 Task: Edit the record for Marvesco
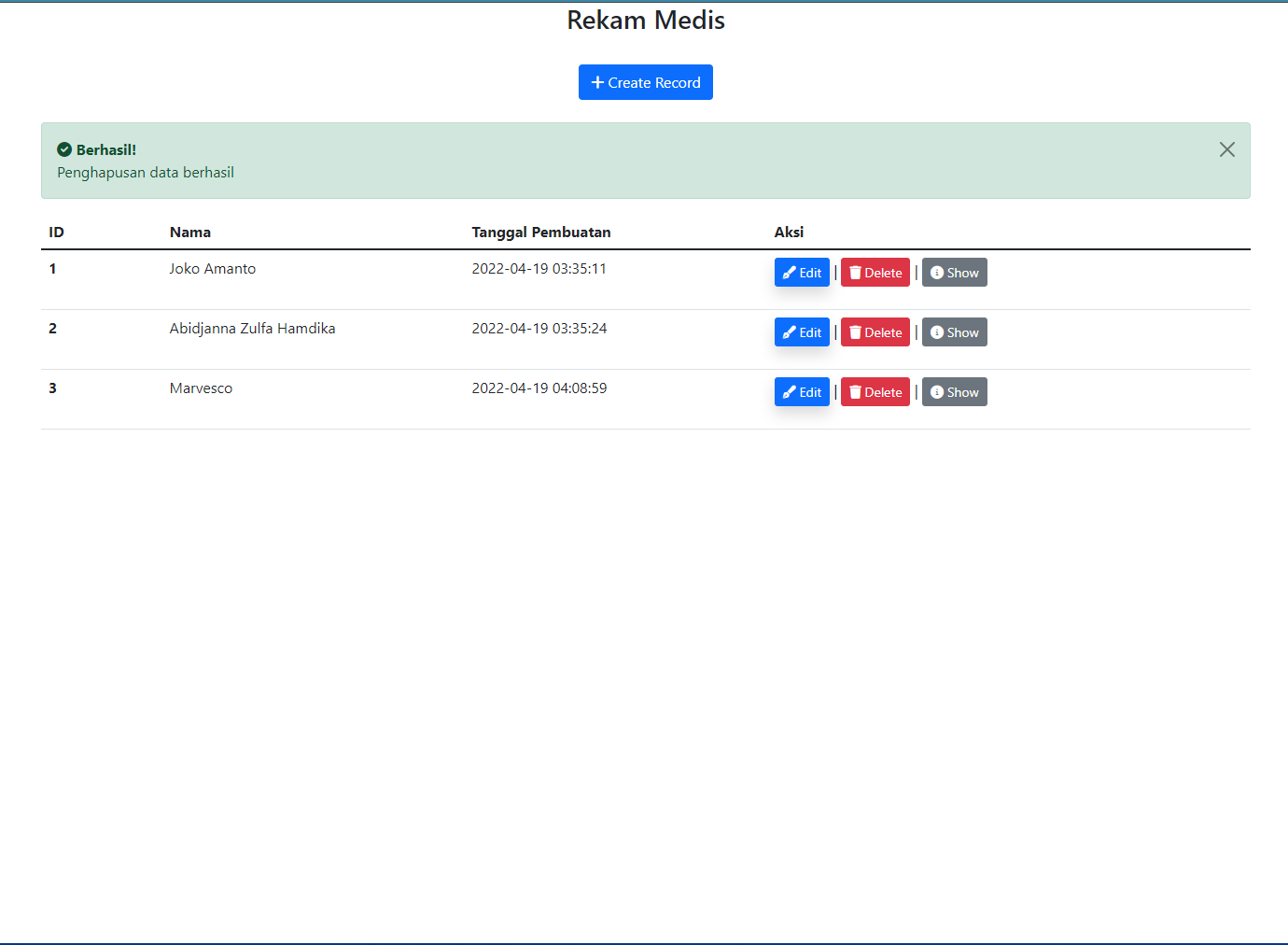click(802, 391)
